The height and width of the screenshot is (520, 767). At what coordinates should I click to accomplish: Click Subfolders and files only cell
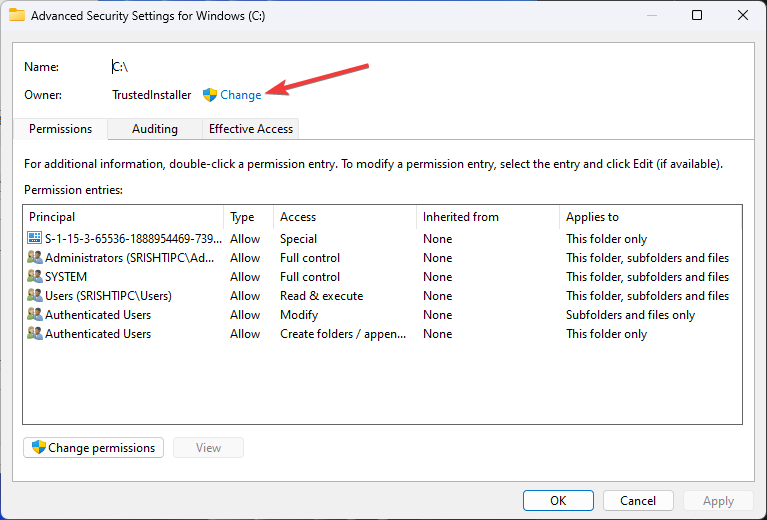coord(631,315)
